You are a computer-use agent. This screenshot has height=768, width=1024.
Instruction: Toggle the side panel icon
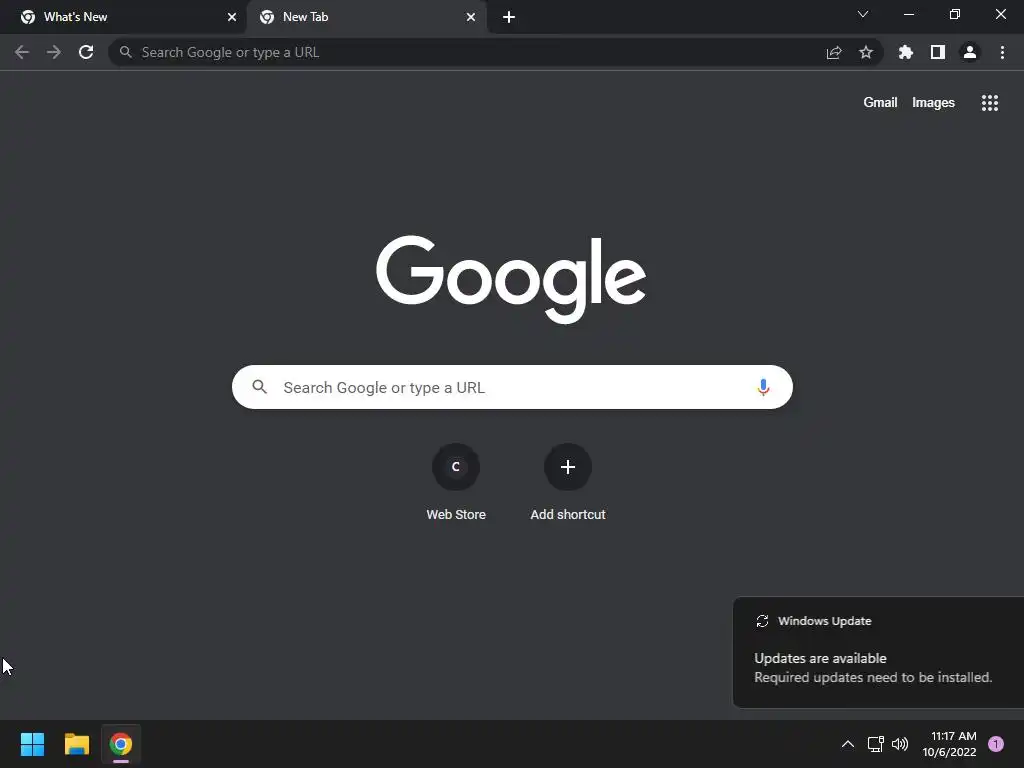[x=938, y=52]
